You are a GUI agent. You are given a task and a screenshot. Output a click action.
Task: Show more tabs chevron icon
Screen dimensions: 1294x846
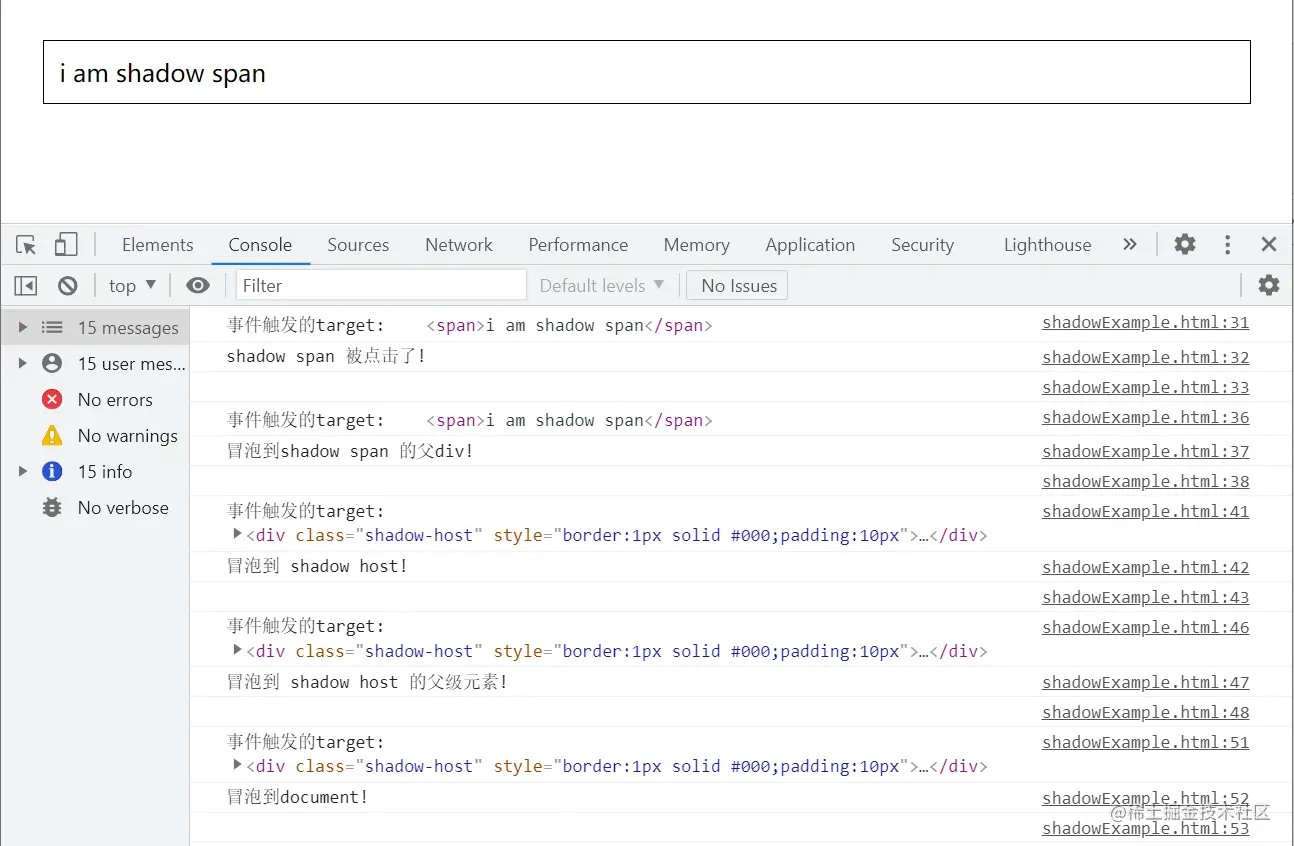click(x=1130, y=244)
